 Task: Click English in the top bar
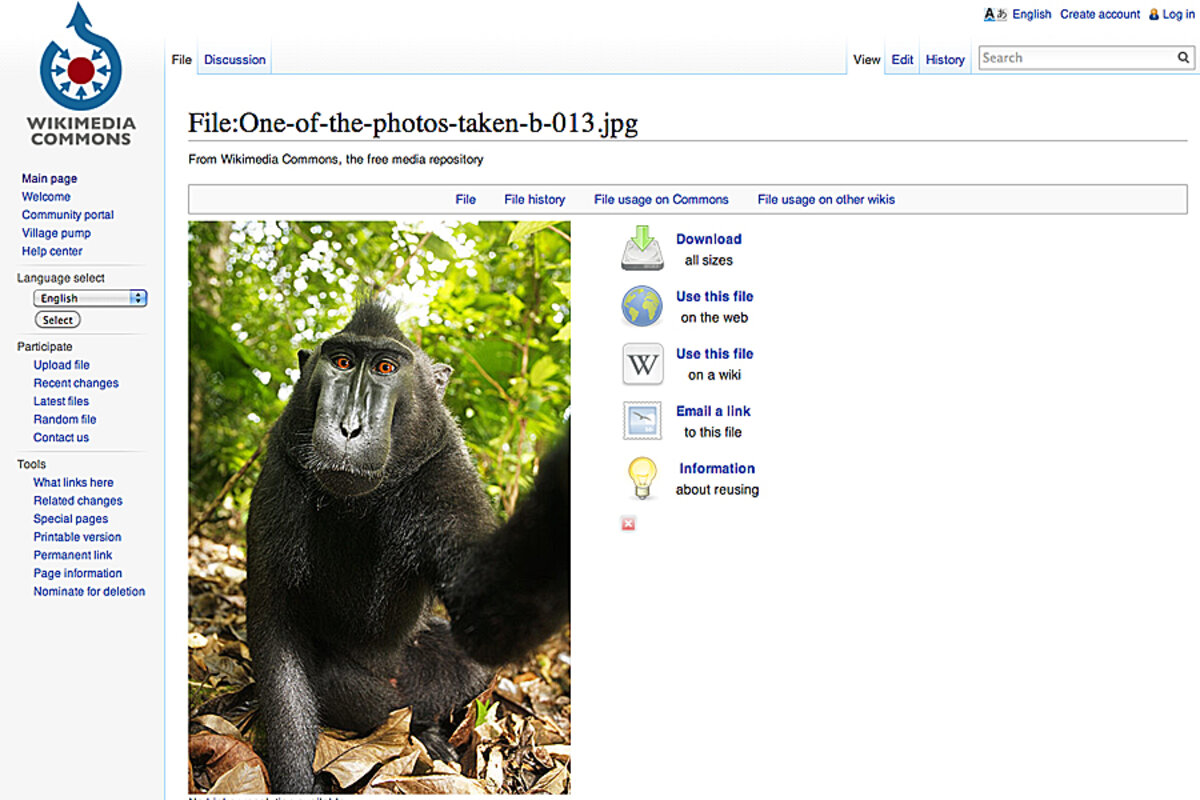[x=1032, y=14]
